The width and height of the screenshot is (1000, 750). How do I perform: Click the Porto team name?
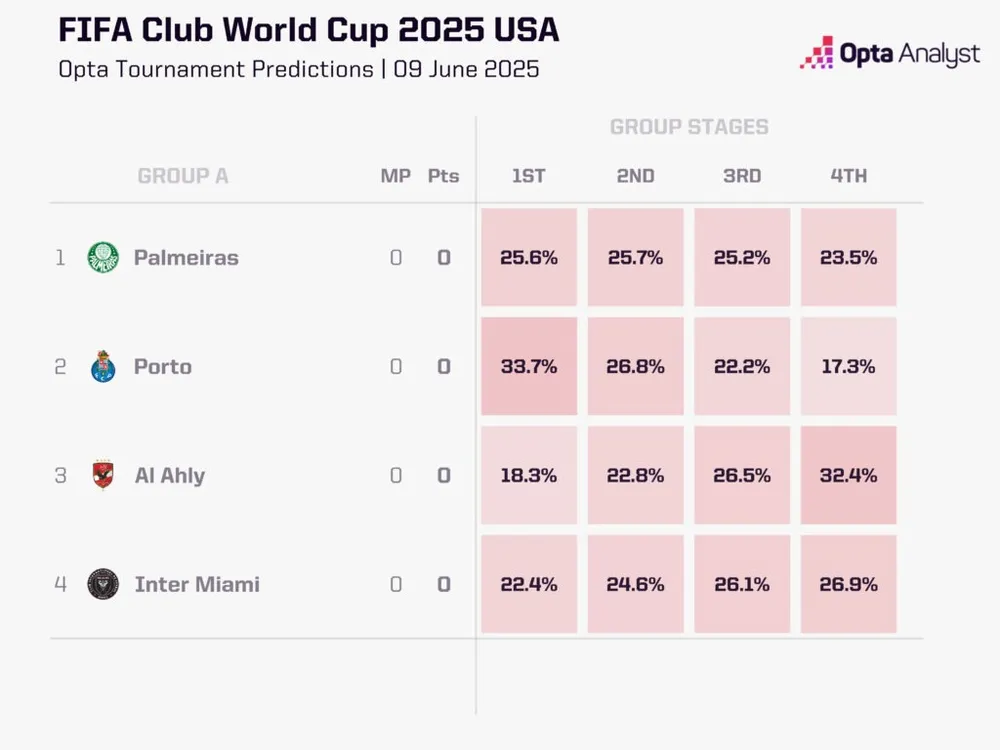(163, 367)
